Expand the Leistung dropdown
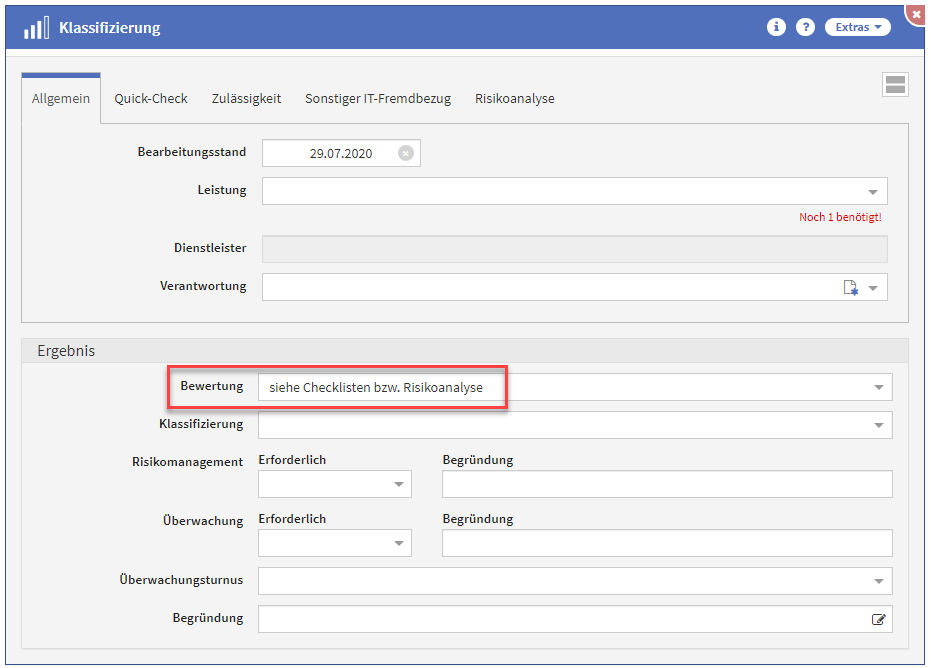 pyautogui.click(x=872, y=192)
